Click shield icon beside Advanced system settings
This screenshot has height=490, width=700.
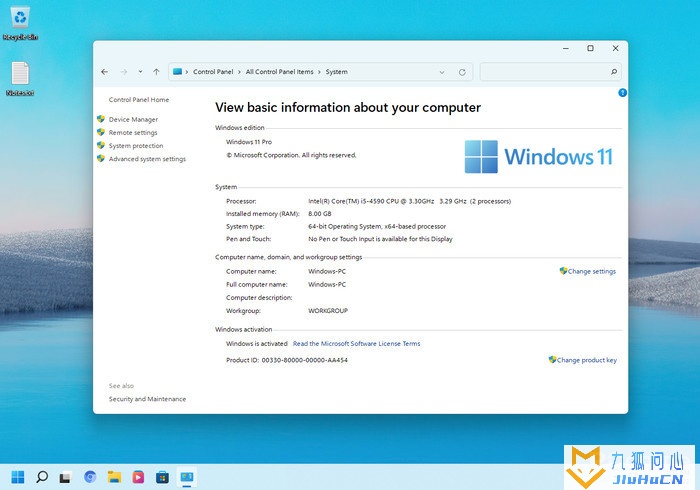[101, 158]
